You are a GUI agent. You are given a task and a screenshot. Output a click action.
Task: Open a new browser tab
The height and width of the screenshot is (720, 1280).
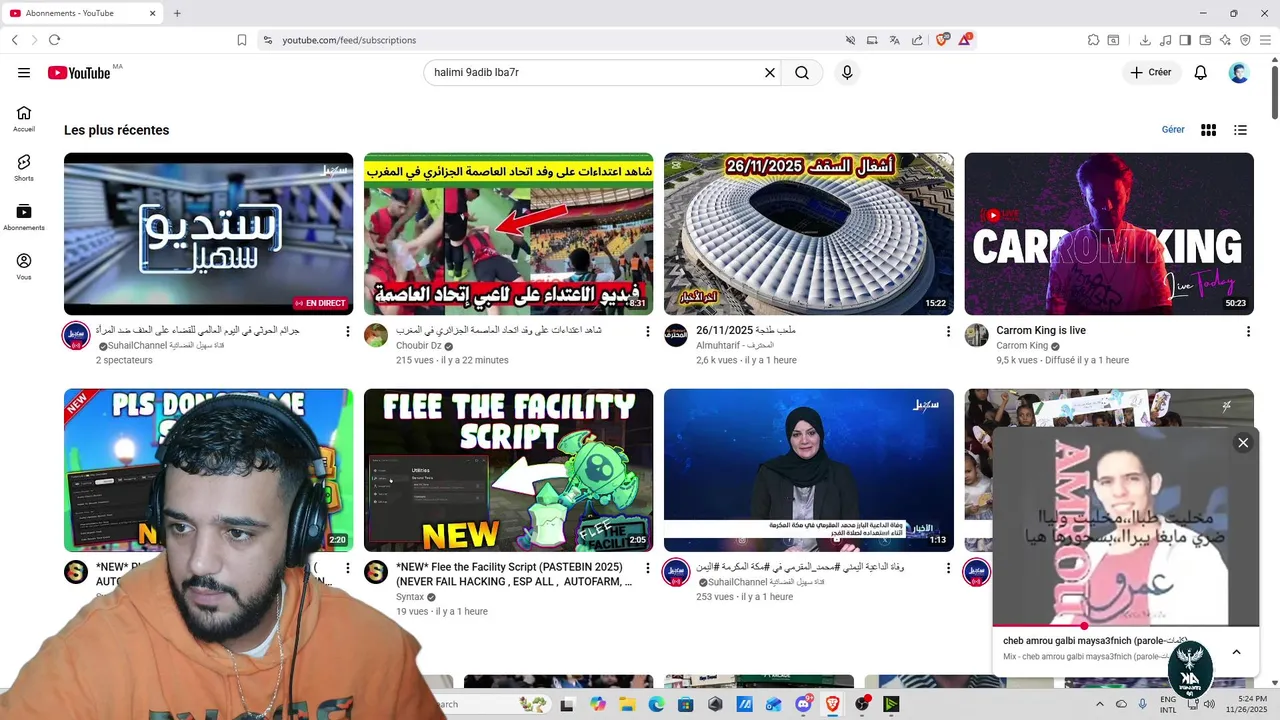[x=177, y=13]
